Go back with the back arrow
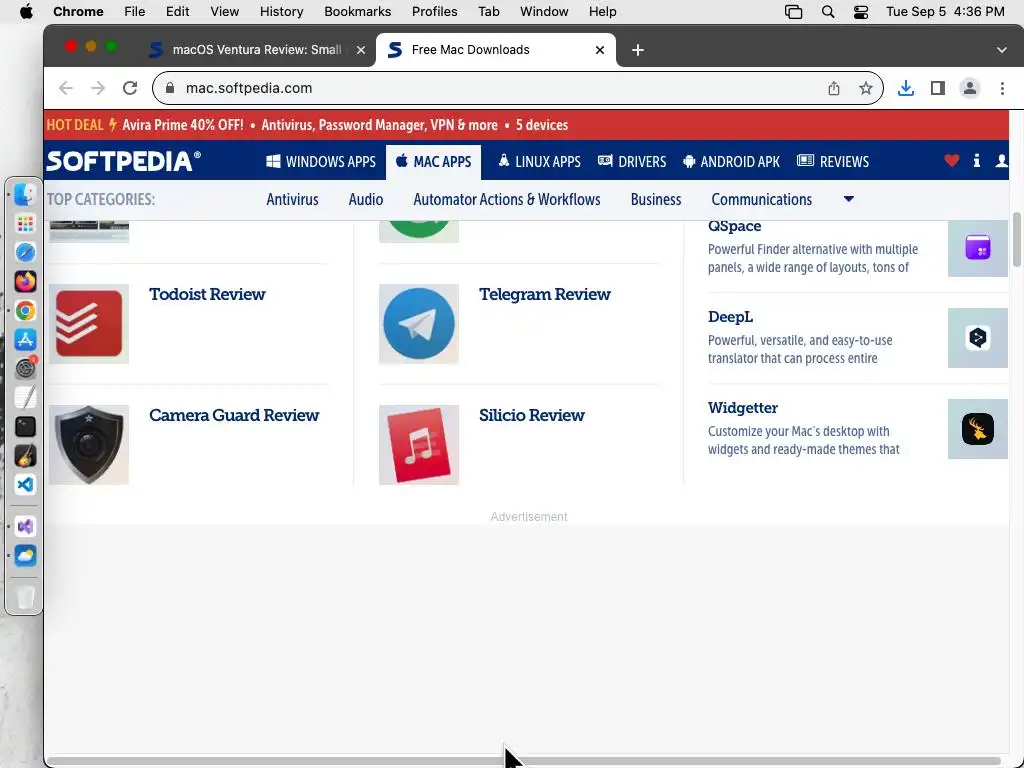 pos(66,88)
